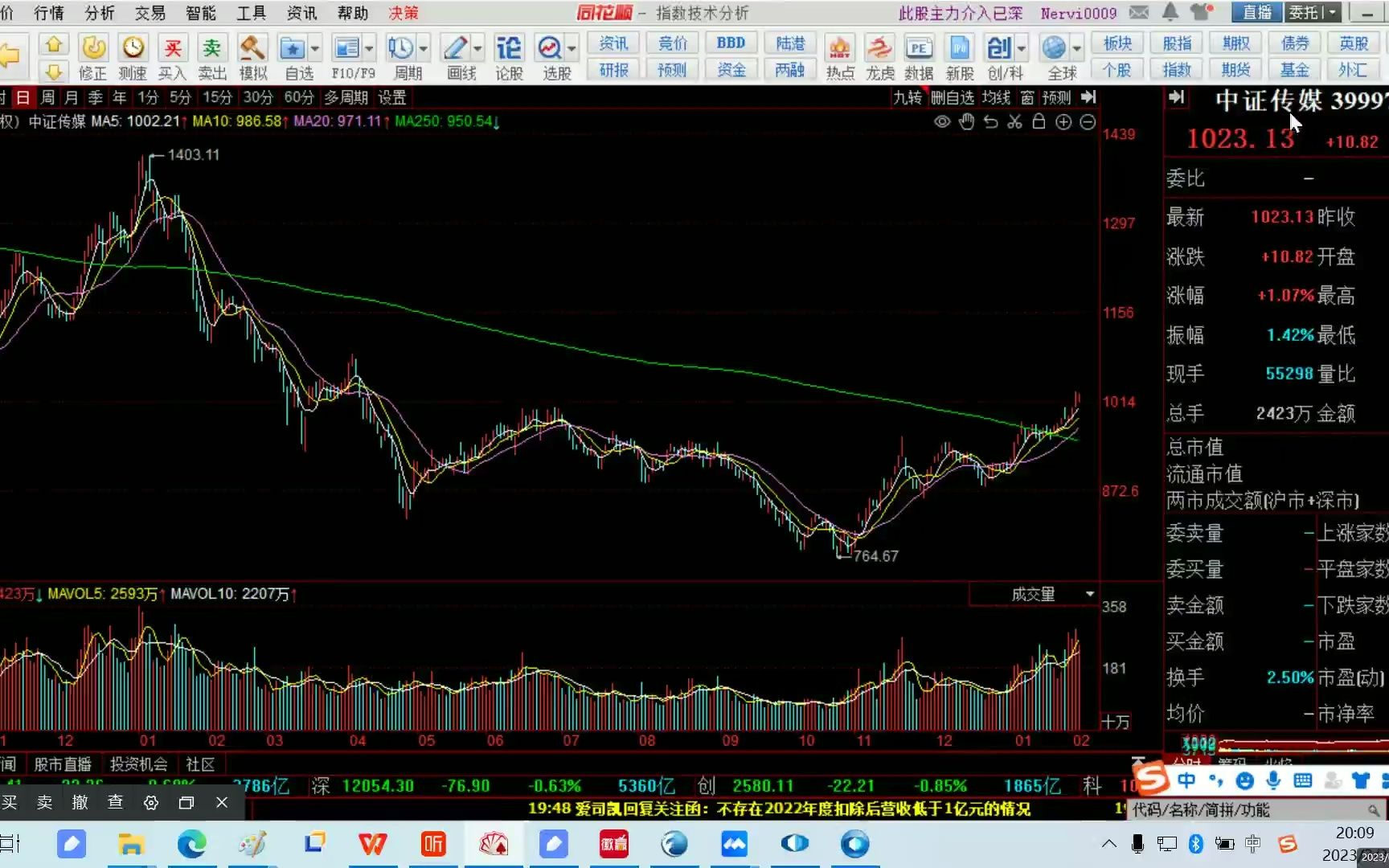The width and height of the screenshot is (1389, 868).
Task: Open the 行情 menu
Action: [x=49, y=12]
